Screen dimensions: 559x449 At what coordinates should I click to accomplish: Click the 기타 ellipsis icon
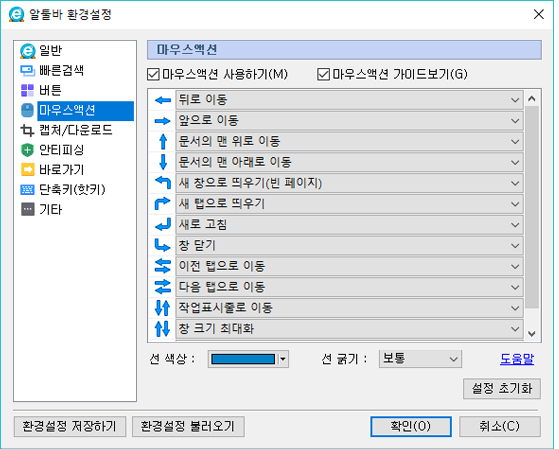[28, 210]
